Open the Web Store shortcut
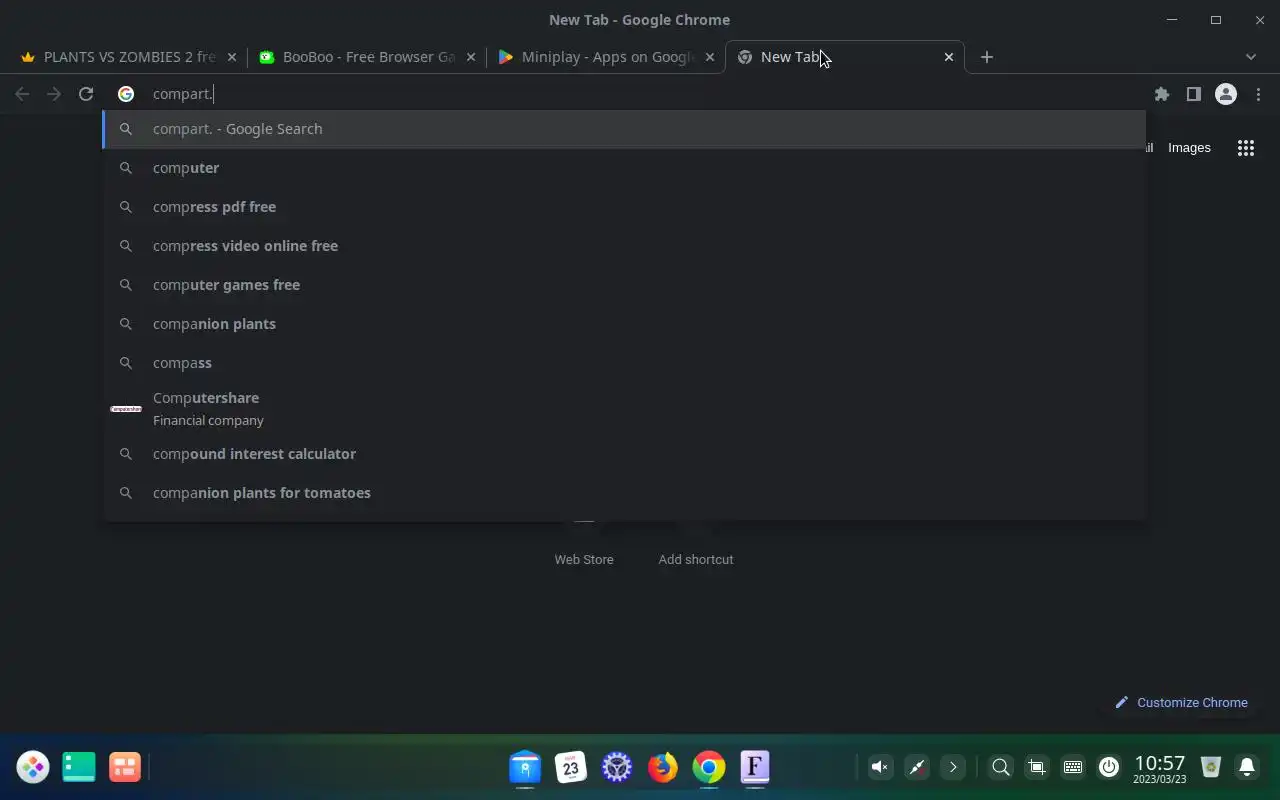Image resolution: width=1280 pixels, height=800 pixels. (584, 559)
